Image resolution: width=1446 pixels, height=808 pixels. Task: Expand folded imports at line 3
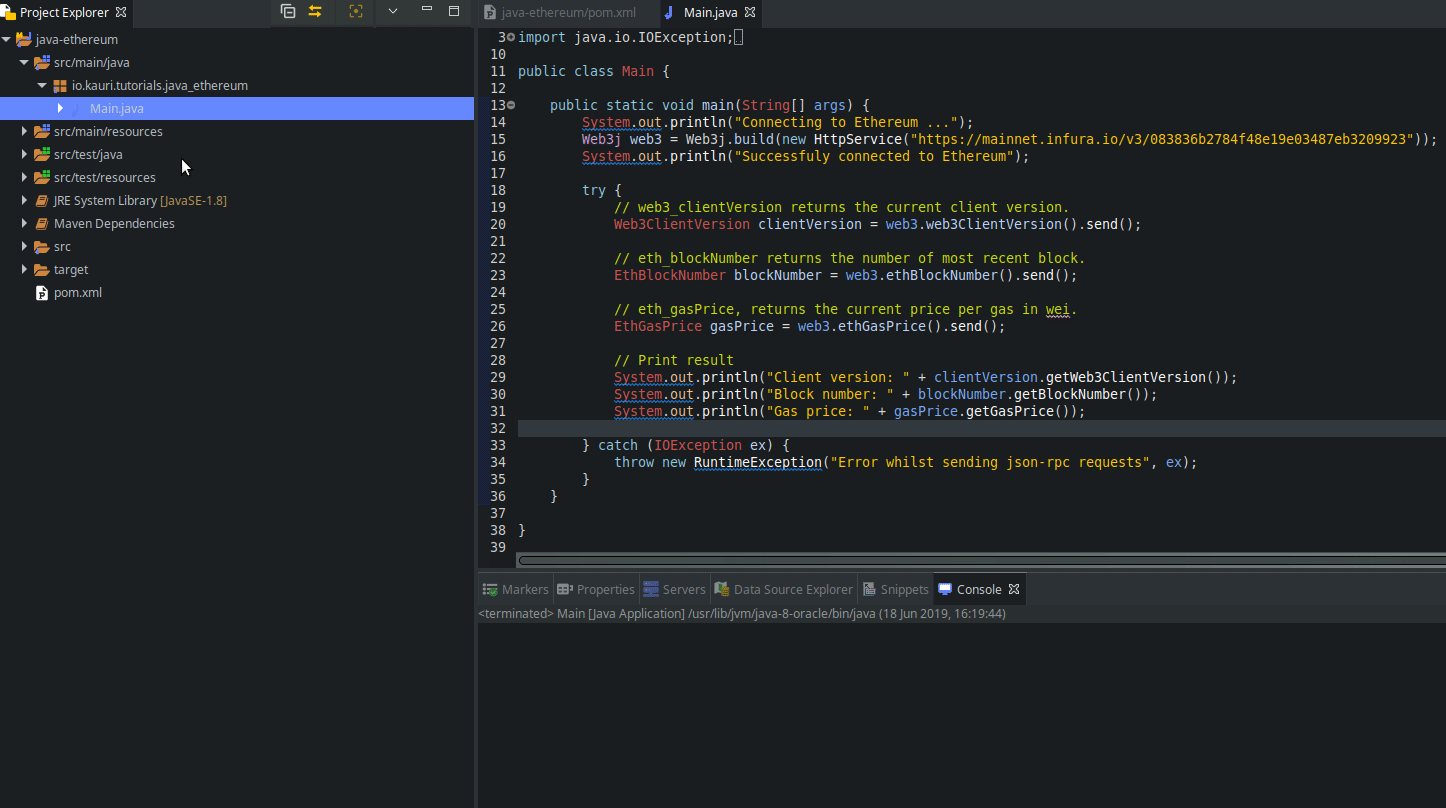click(x=511, y=37)
